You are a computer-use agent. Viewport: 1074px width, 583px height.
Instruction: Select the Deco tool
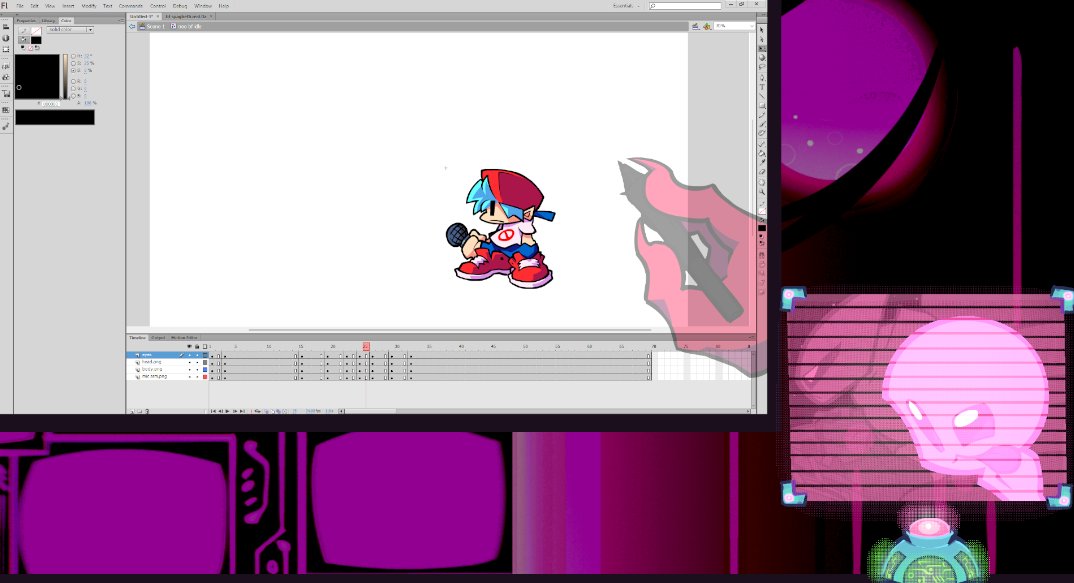[761, 132]
